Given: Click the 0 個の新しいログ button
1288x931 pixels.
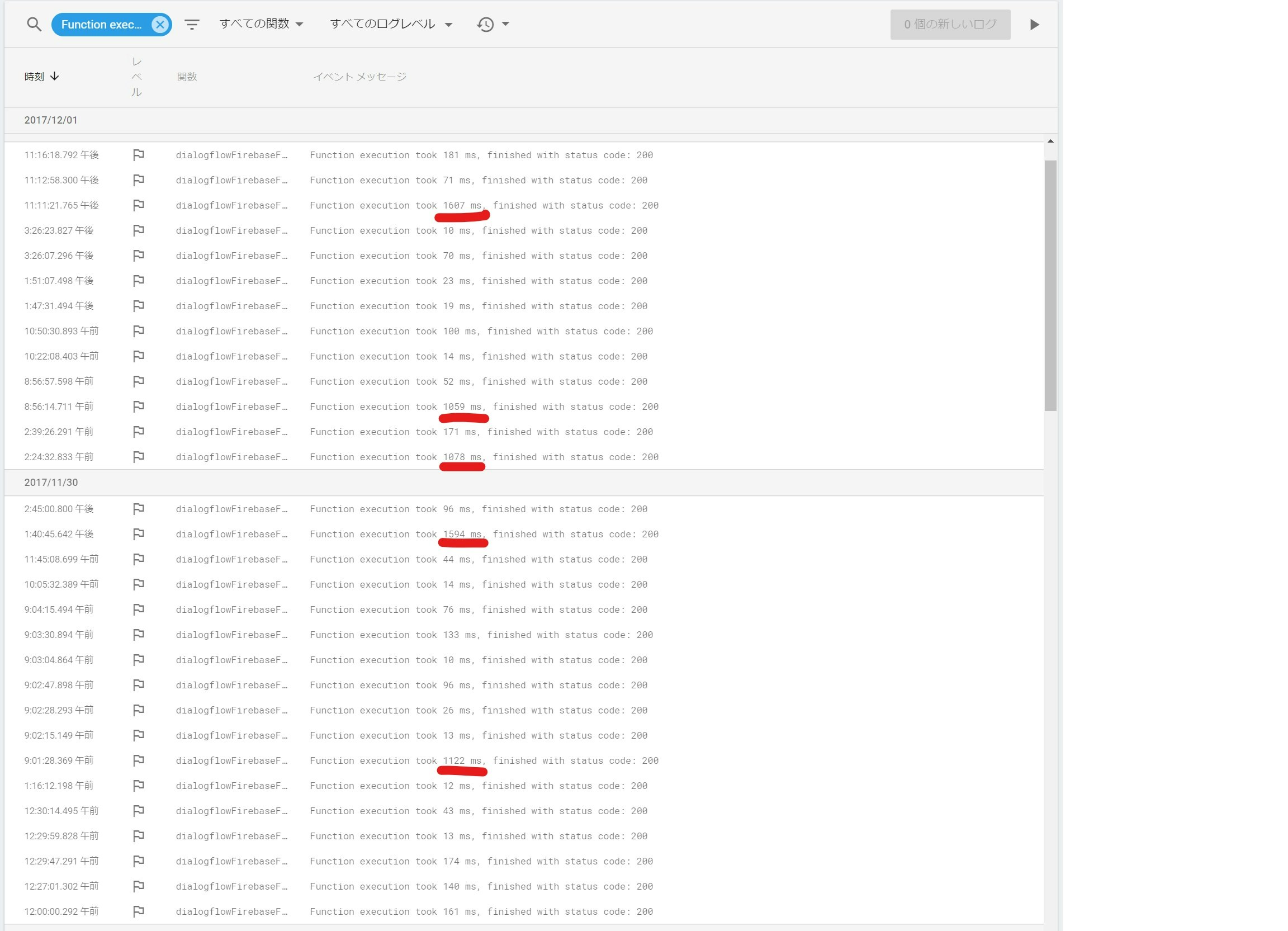Looking at the screenshot, I should [950, 24].
